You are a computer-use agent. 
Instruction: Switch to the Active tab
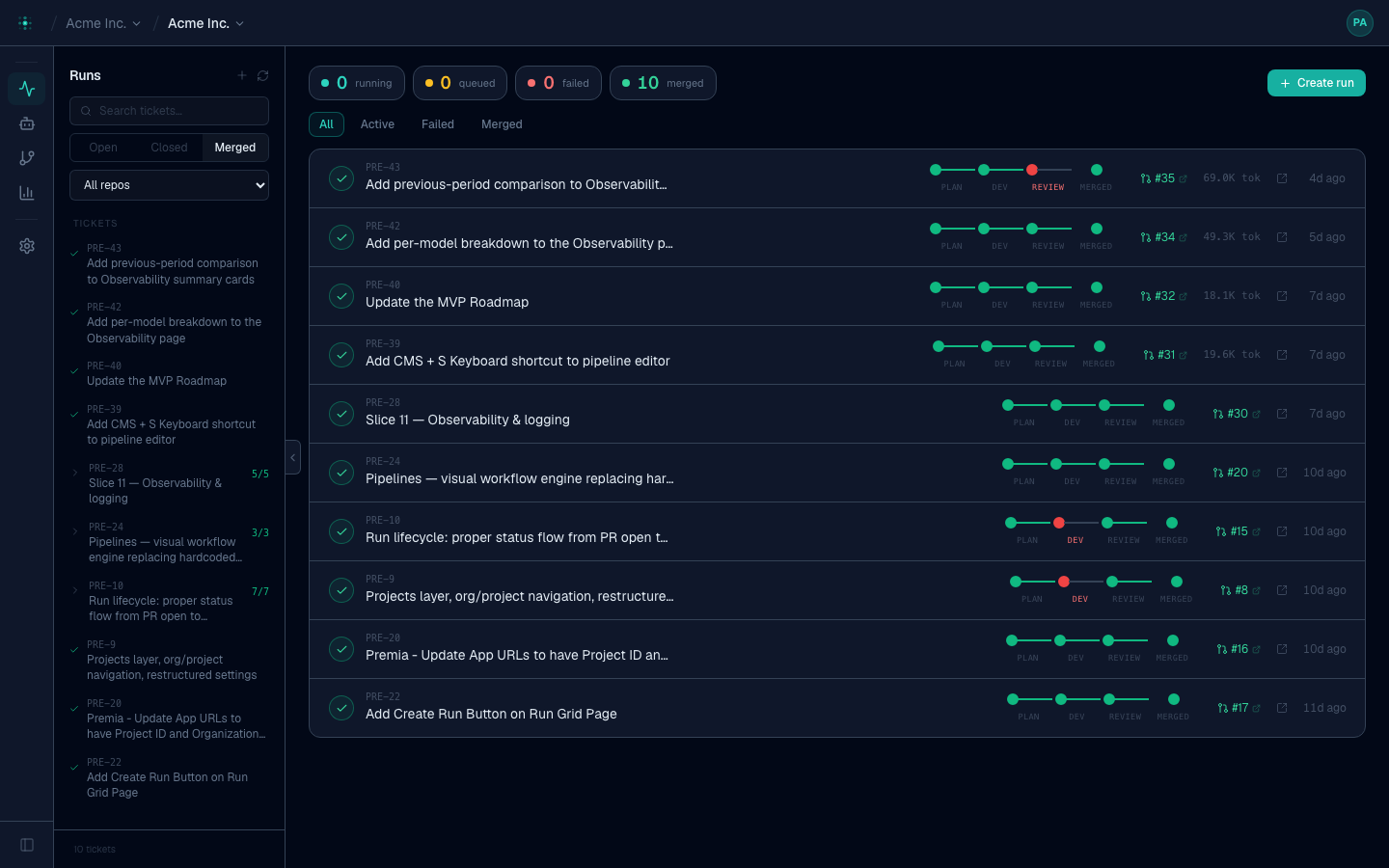(x=377, y=124)
